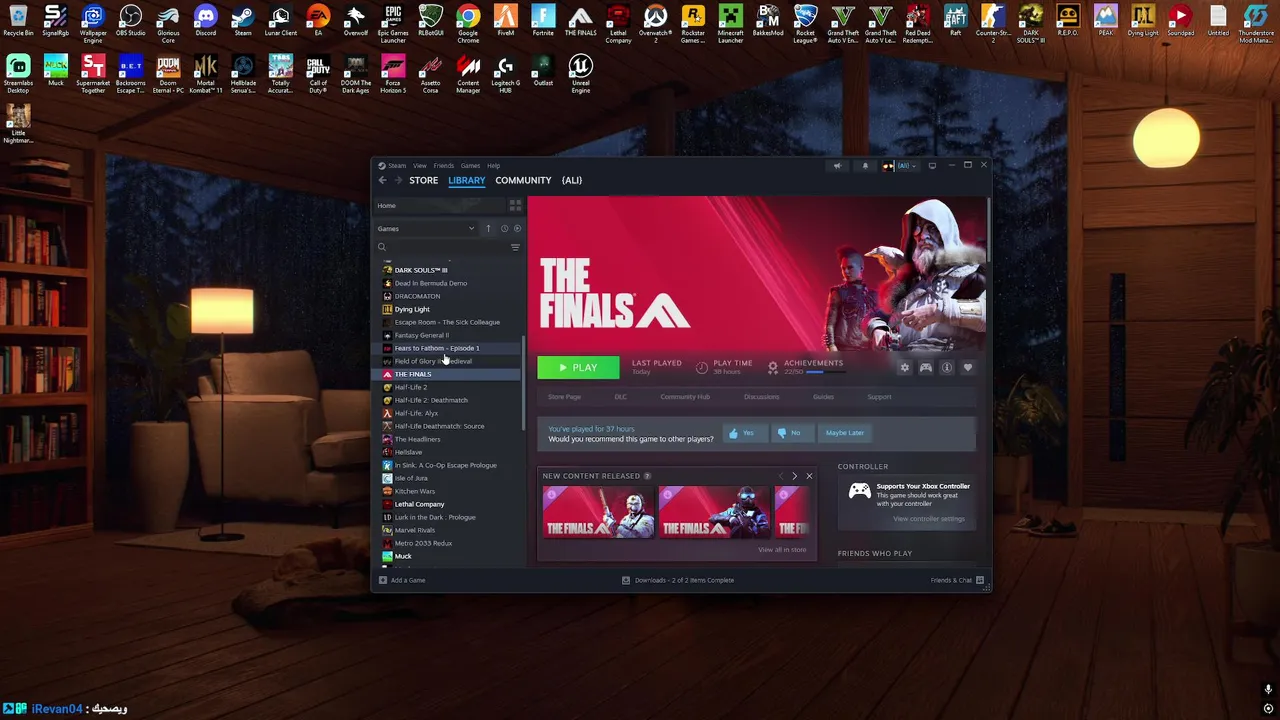
Task: Switch to library grid collections view icon
Action: click(x=515, y=206)
